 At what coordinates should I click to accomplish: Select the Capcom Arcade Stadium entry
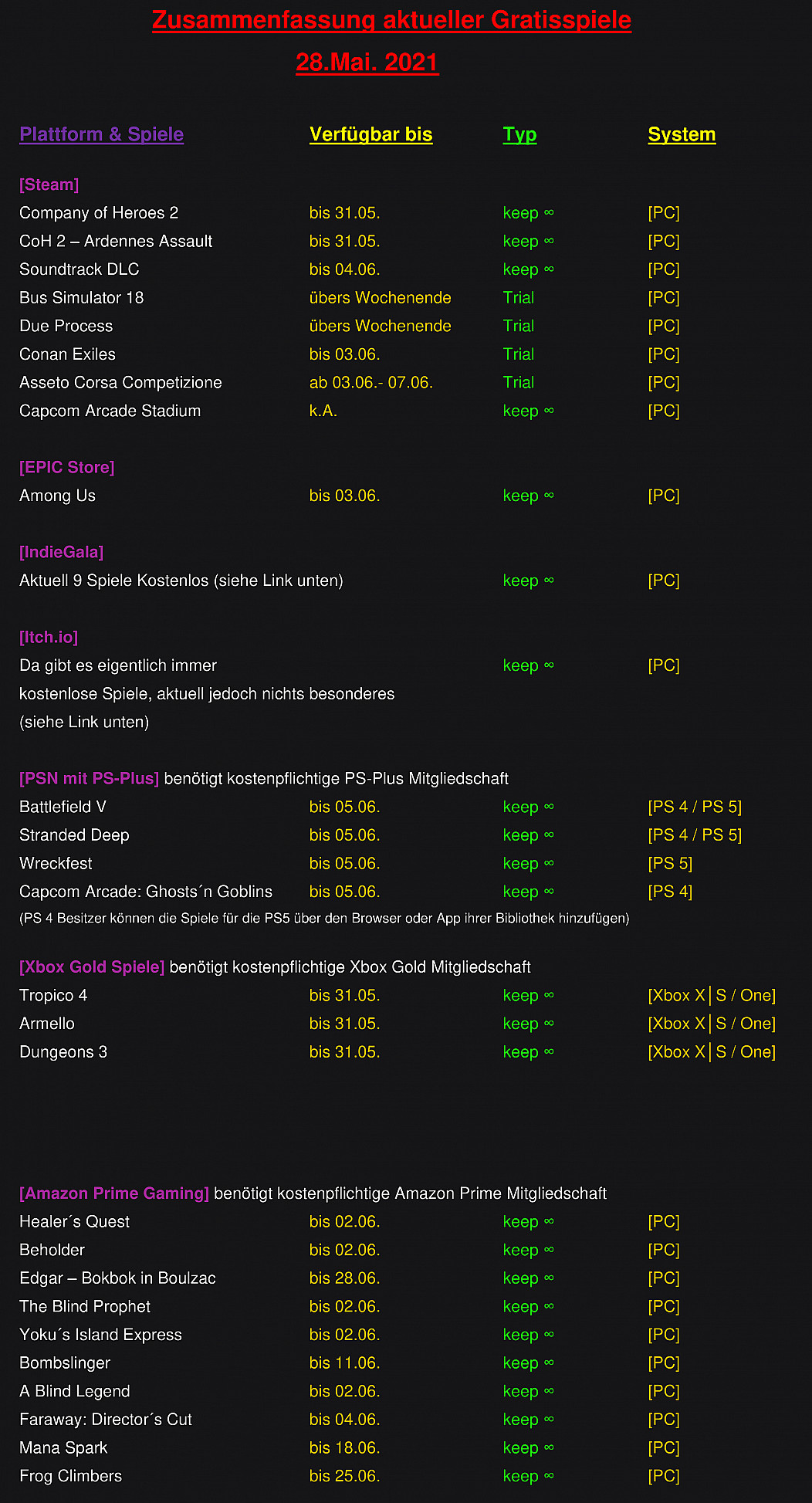(x=110, y=411)
